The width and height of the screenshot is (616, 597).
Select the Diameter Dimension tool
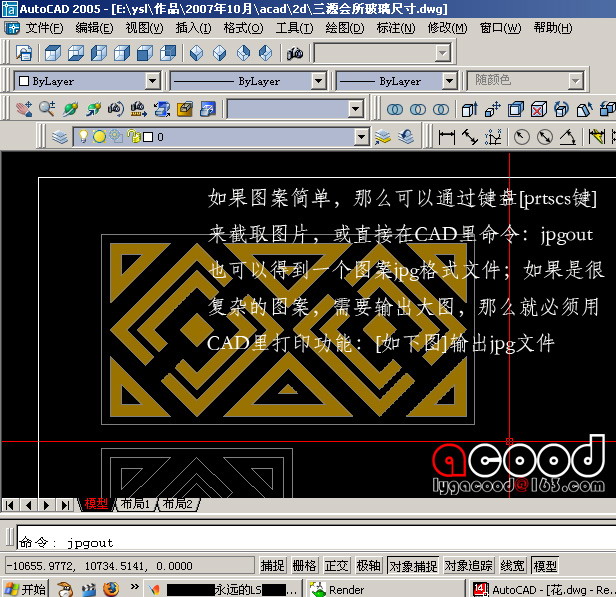coord(545,137)
